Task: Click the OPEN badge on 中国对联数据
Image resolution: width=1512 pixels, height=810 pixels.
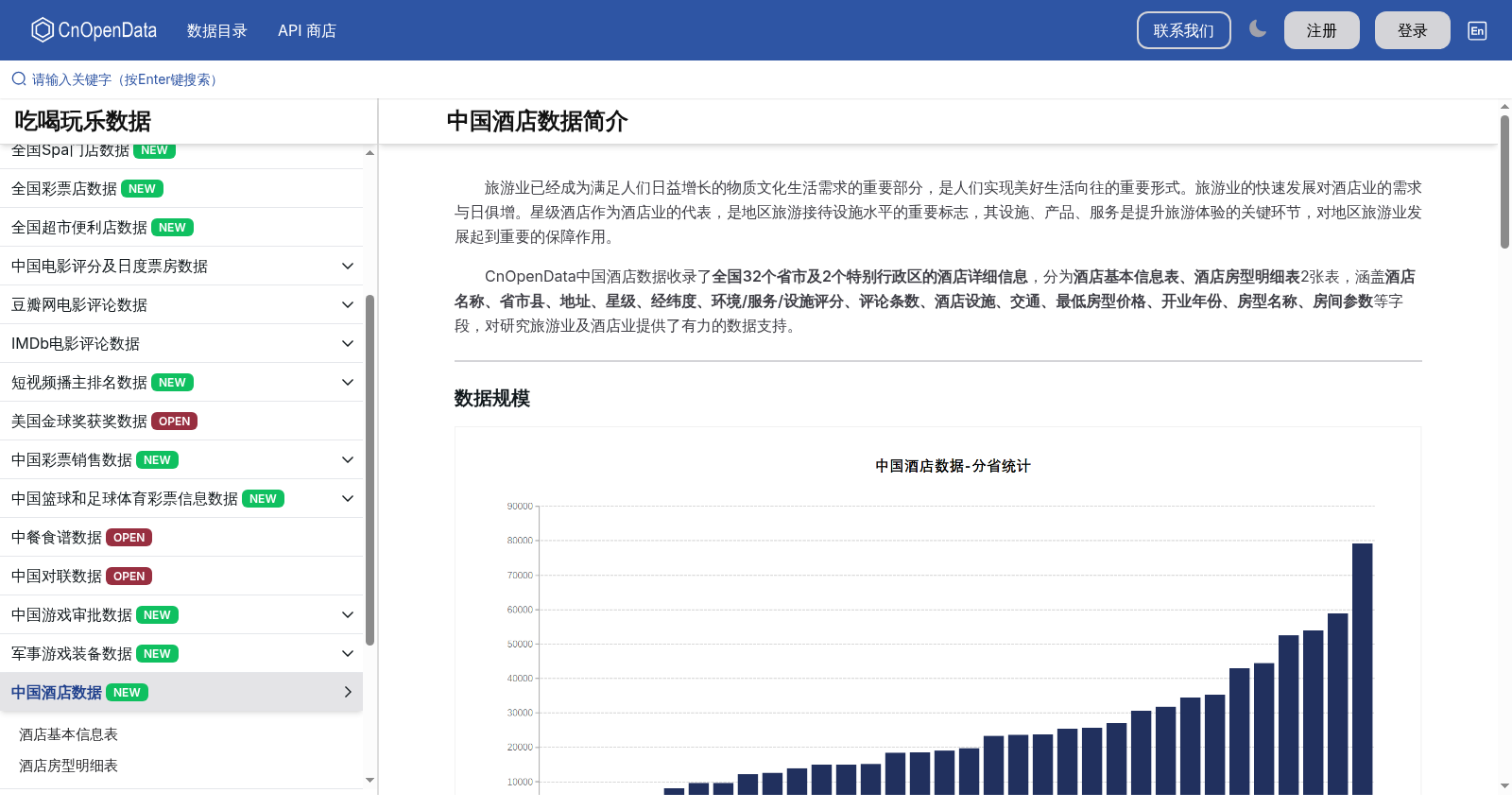Action: tap(129, 576)
